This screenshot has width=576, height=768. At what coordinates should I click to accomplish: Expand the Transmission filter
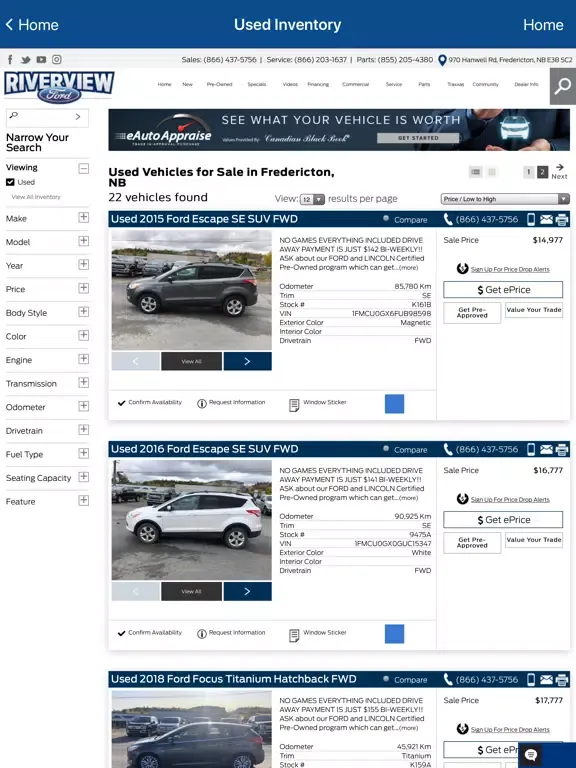tap(84, 382)
